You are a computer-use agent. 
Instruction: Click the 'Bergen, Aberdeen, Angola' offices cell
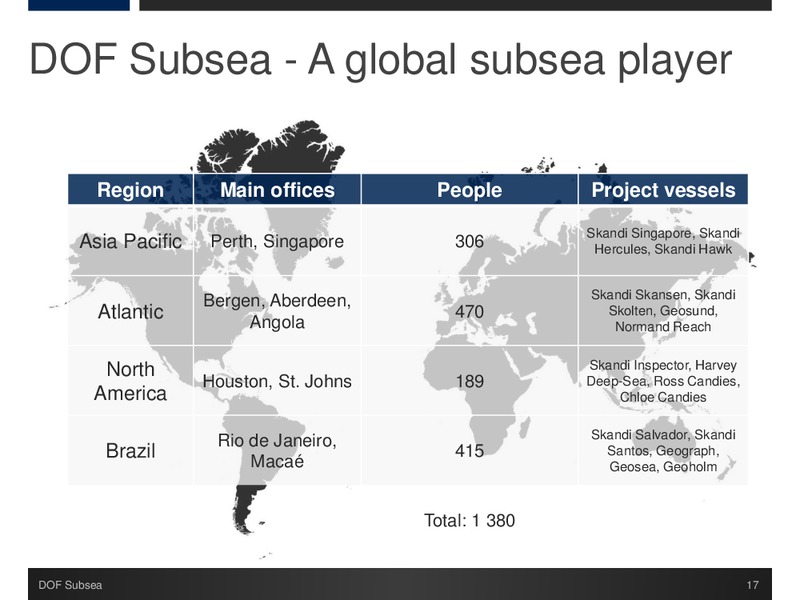click(x=277, y=311)
